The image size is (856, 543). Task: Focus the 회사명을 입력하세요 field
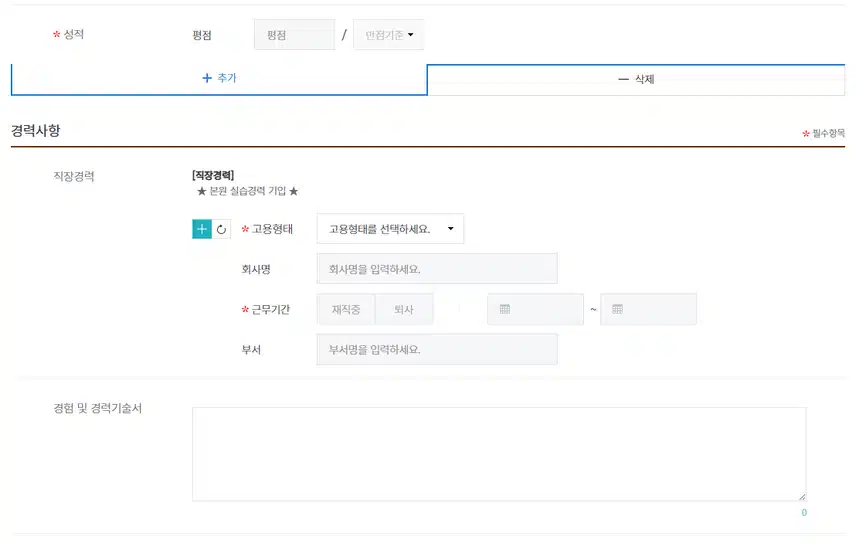click(437, 268)
